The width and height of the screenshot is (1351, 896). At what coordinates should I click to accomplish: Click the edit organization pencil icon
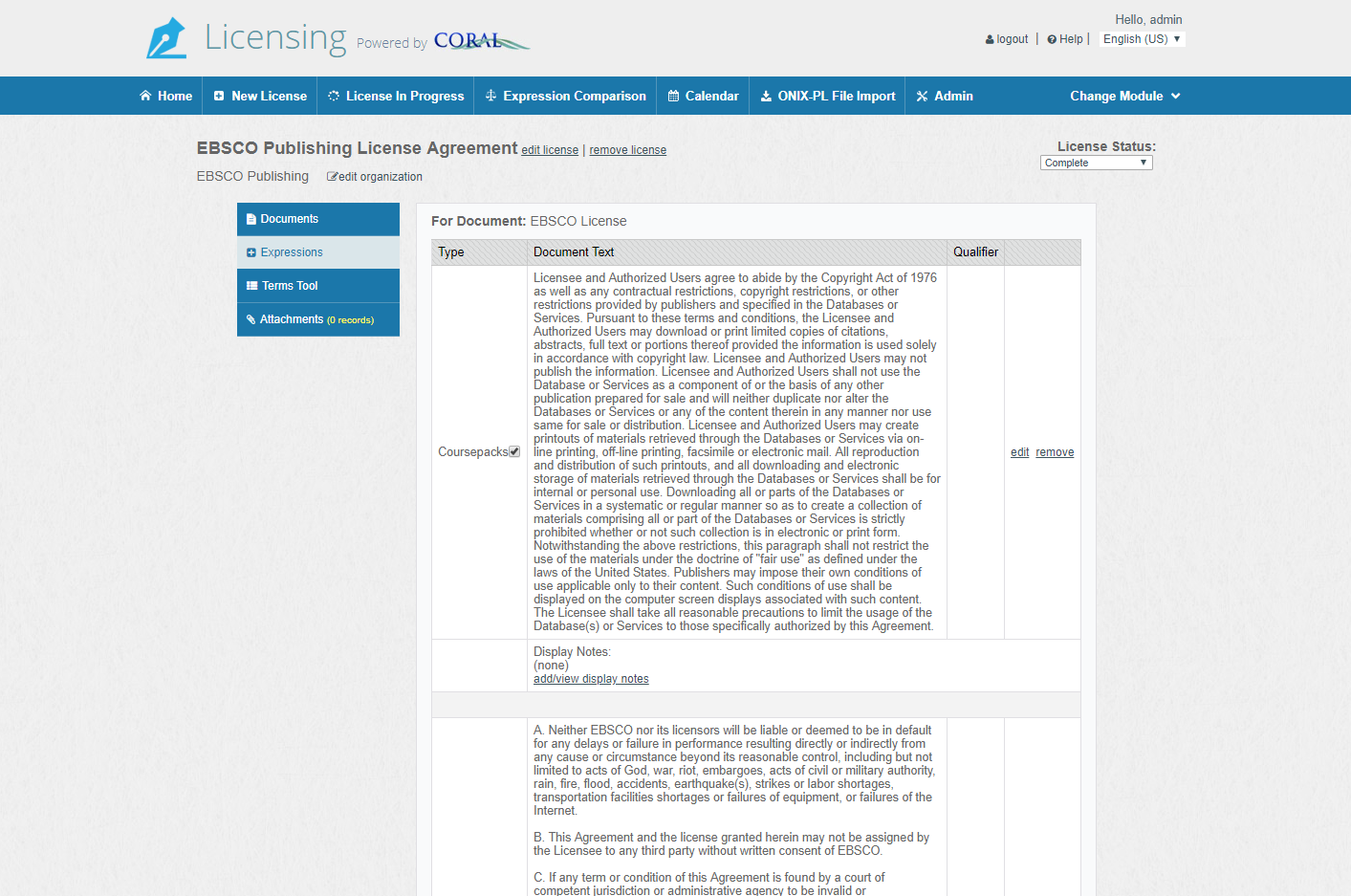[332, 177]
